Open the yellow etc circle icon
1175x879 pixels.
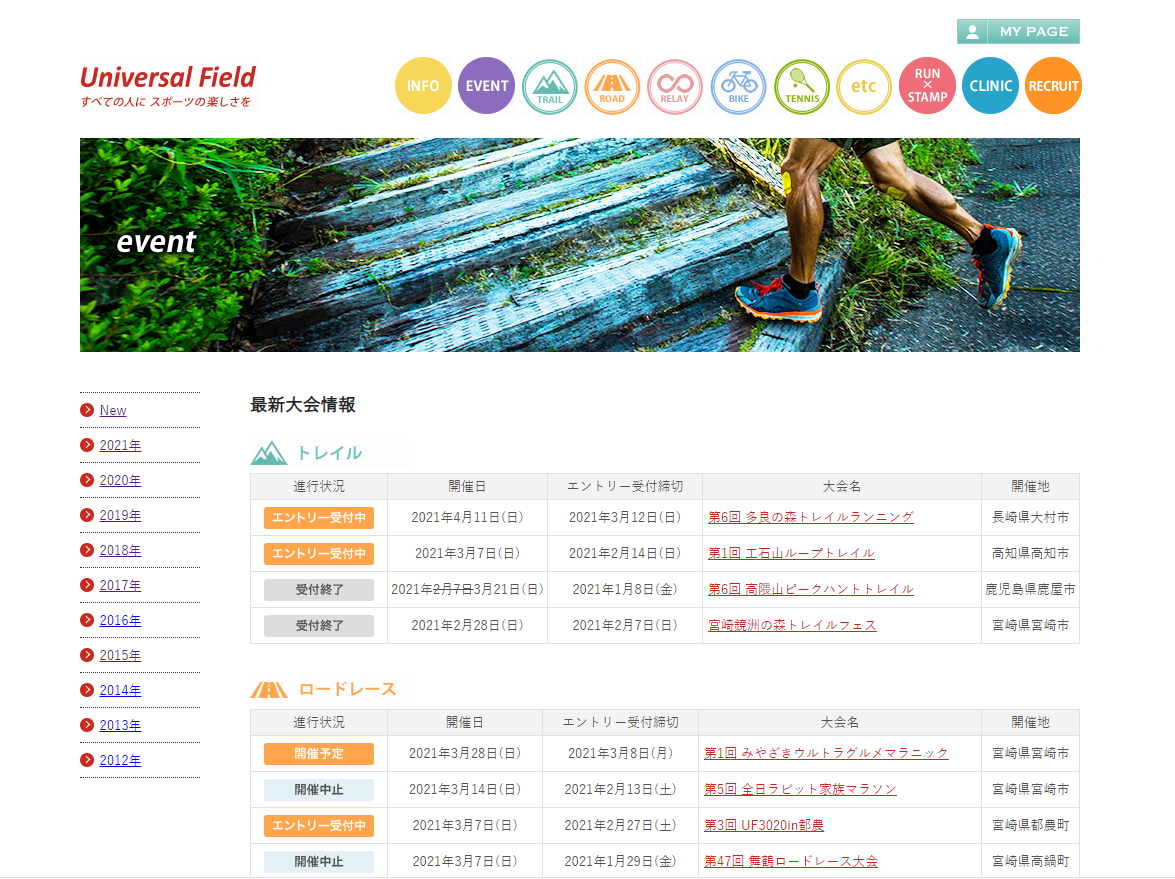(x=864, y=87)
